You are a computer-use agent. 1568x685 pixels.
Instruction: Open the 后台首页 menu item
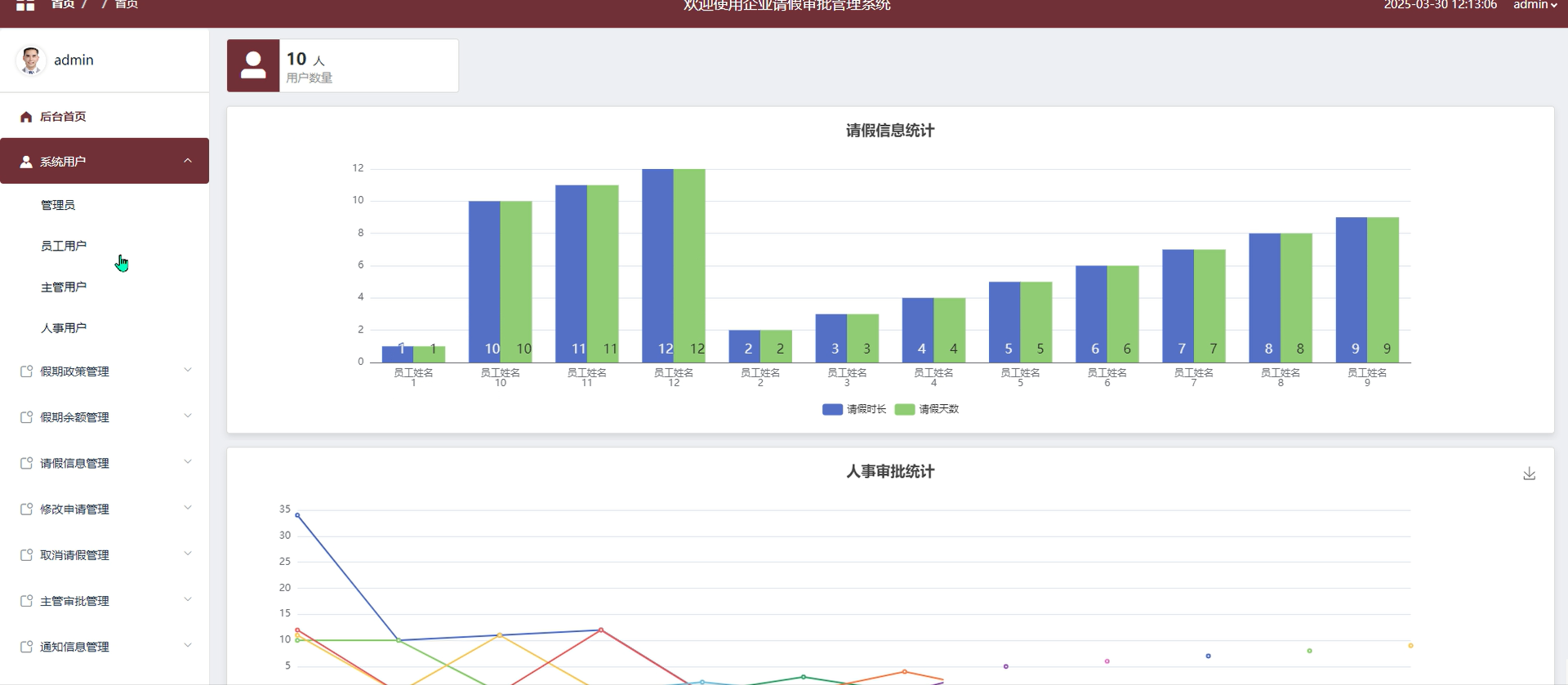(105, 117)
